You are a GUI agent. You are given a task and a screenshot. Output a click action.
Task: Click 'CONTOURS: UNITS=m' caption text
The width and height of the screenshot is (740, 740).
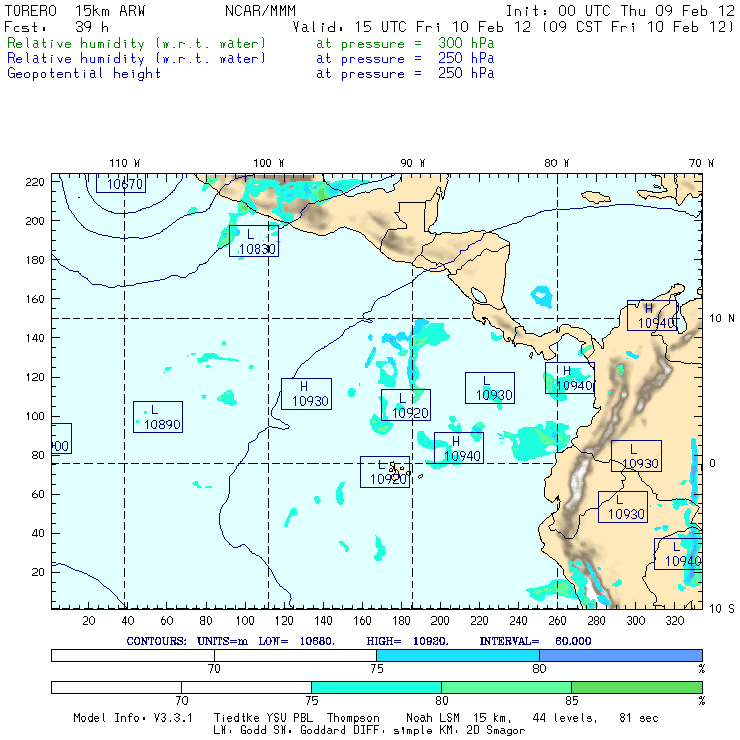[187, 641]
